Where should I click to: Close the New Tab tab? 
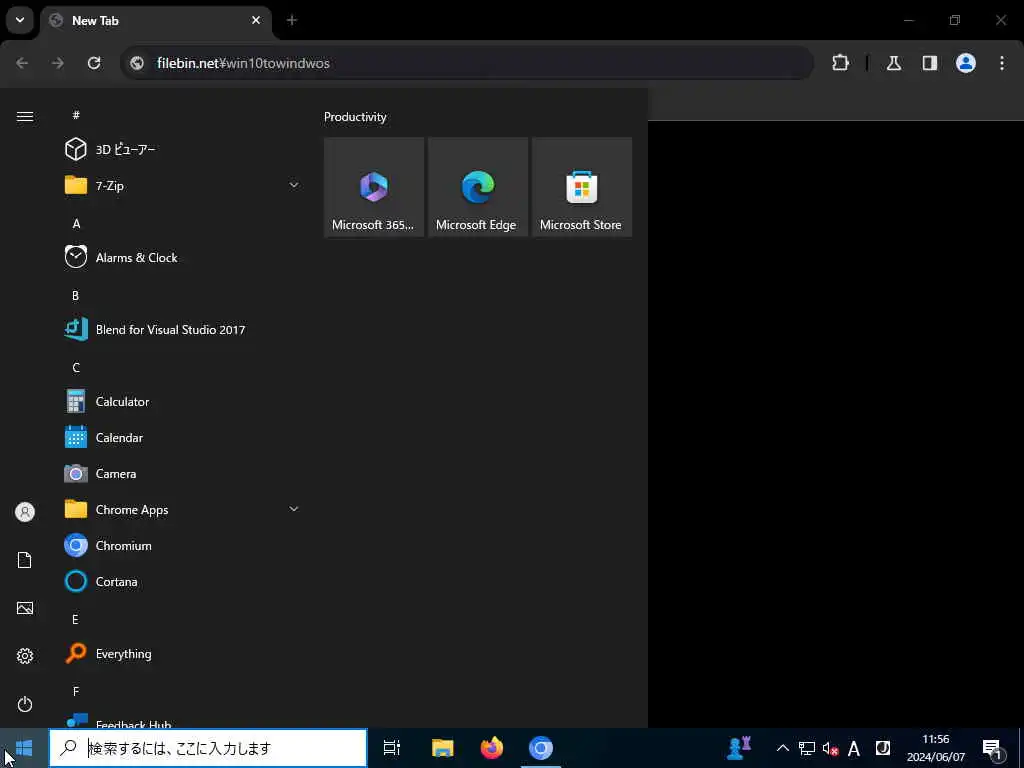click(256, 20)
